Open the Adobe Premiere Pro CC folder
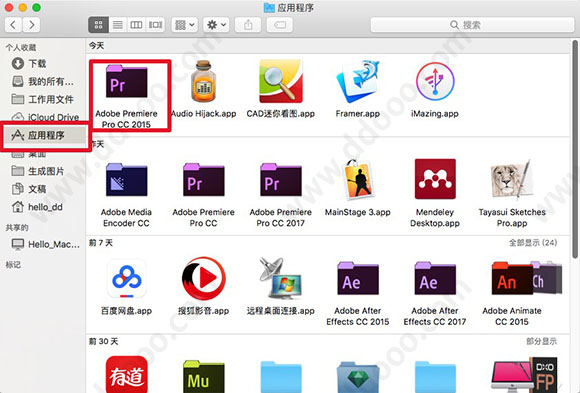 tap(203, 180)
